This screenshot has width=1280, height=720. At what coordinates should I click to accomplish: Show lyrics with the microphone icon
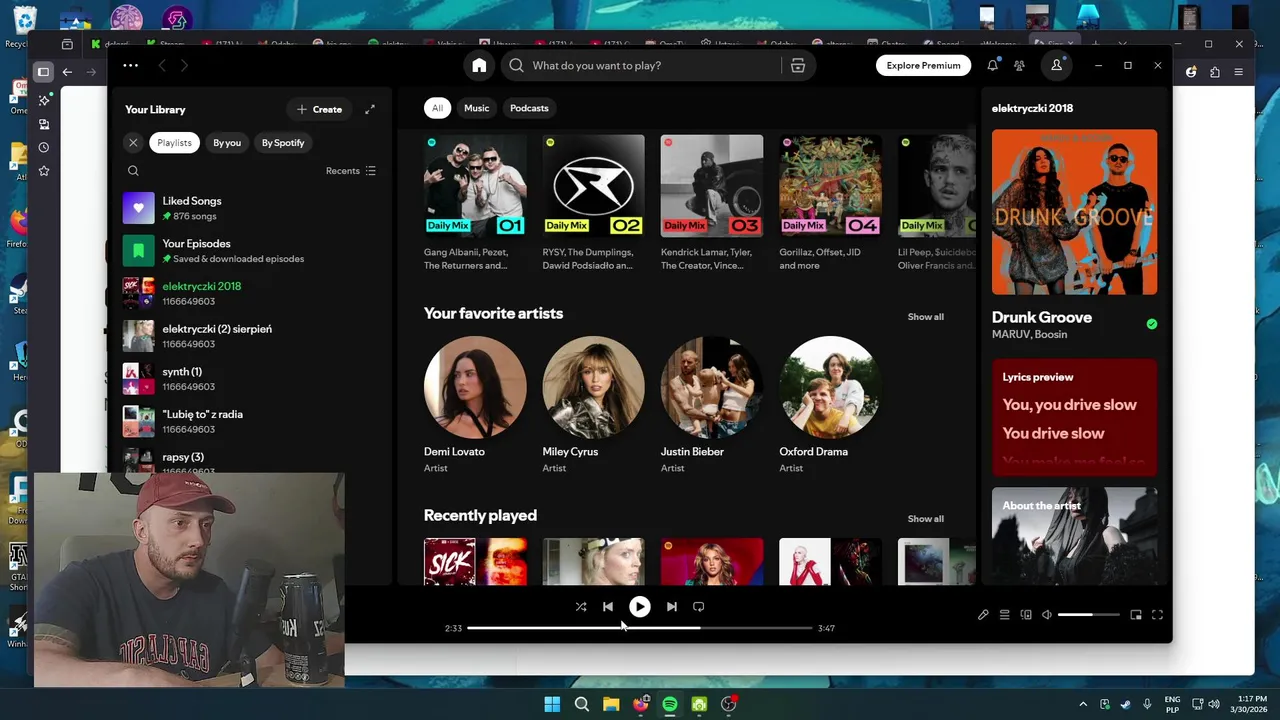coord(983,615)
